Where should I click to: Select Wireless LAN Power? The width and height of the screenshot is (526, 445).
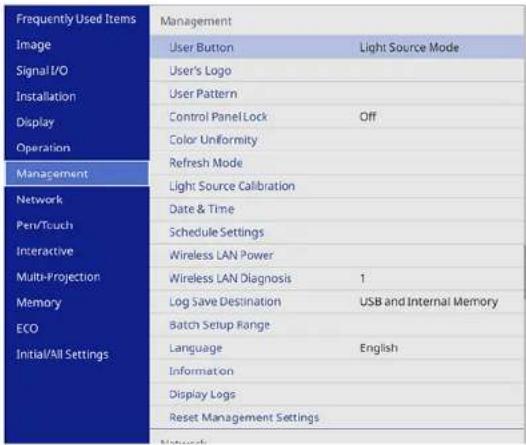(x=337, y=256)
